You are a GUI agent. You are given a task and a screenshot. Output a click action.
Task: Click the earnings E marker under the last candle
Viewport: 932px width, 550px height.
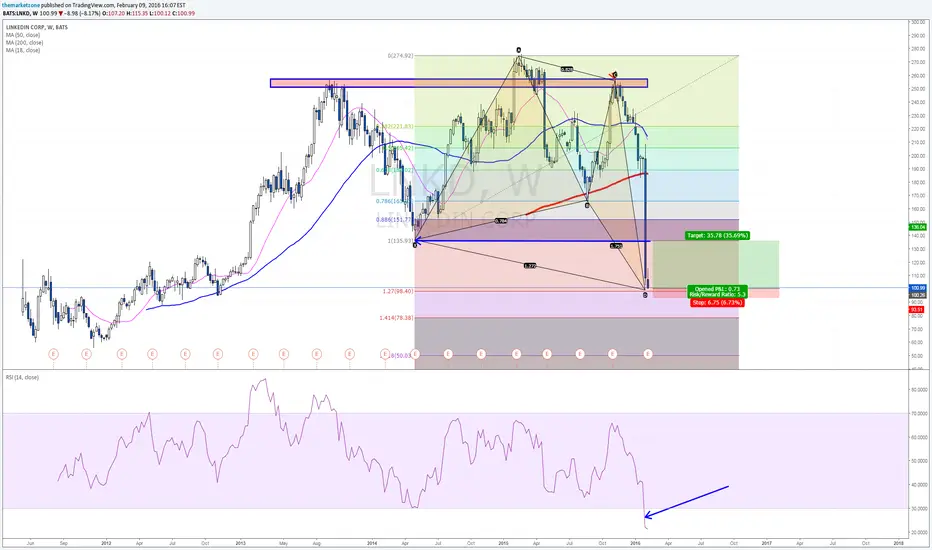click(x=648, y=354)
